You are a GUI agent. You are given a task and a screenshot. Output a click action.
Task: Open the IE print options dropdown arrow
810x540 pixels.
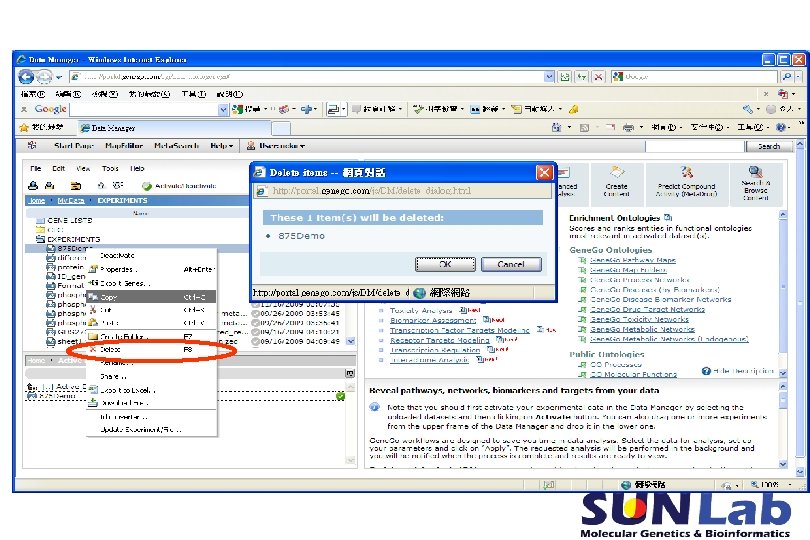coord(642,127)
